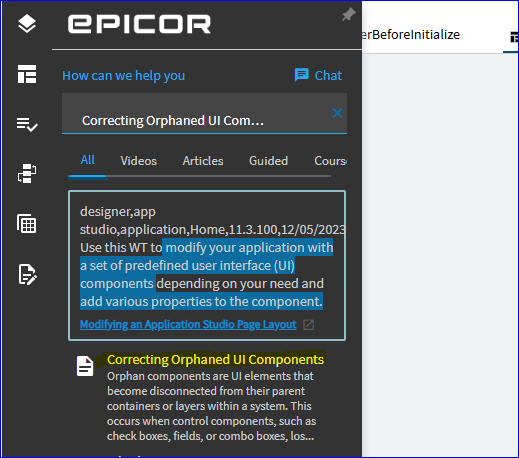519x458 pixels.
Task: Switch to the Courses tab
Action: [330, 161]
